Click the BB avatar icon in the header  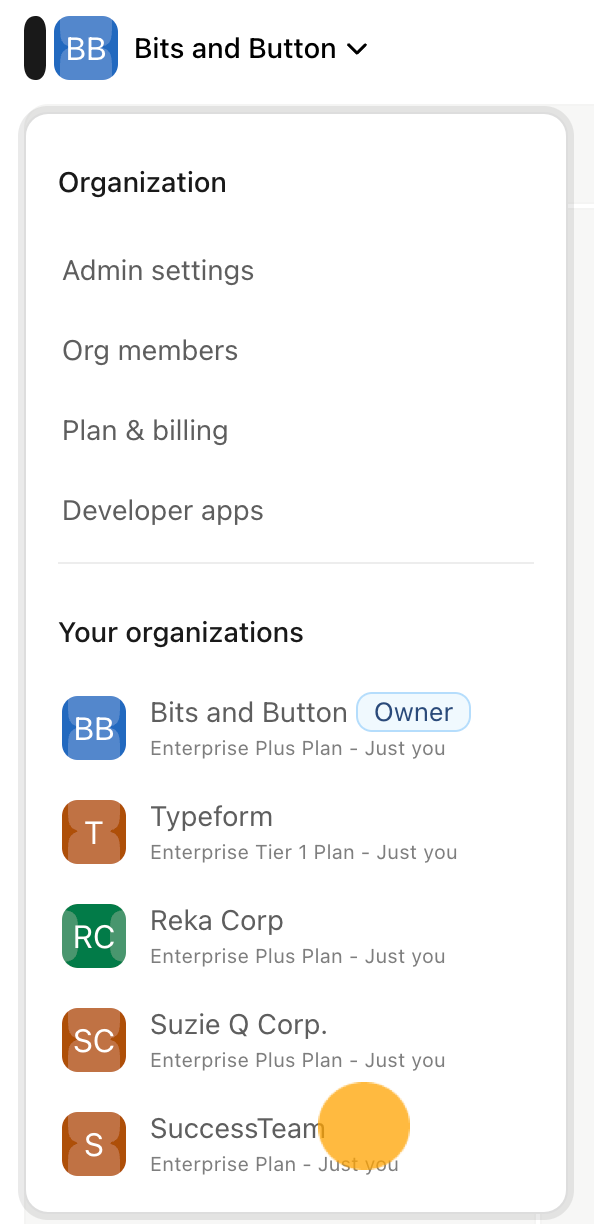(x=86, y=48)
